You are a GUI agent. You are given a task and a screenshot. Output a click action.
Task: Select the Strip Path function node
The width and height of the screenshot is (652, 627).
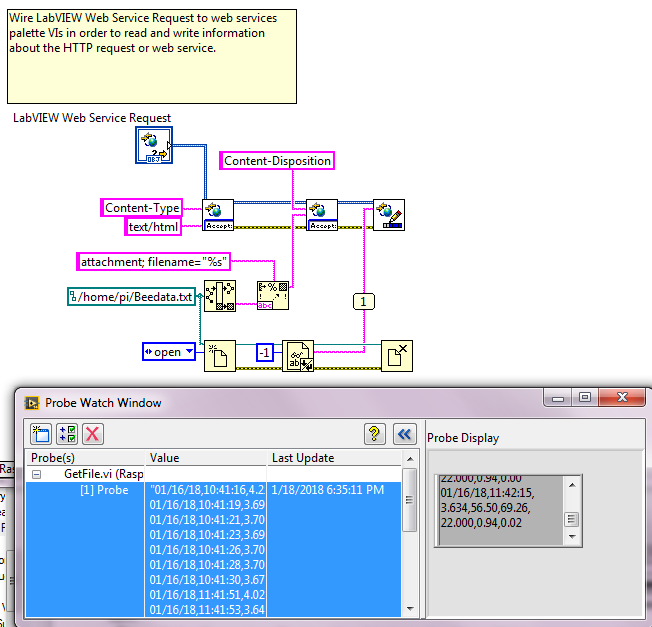(x=220, y=296)
